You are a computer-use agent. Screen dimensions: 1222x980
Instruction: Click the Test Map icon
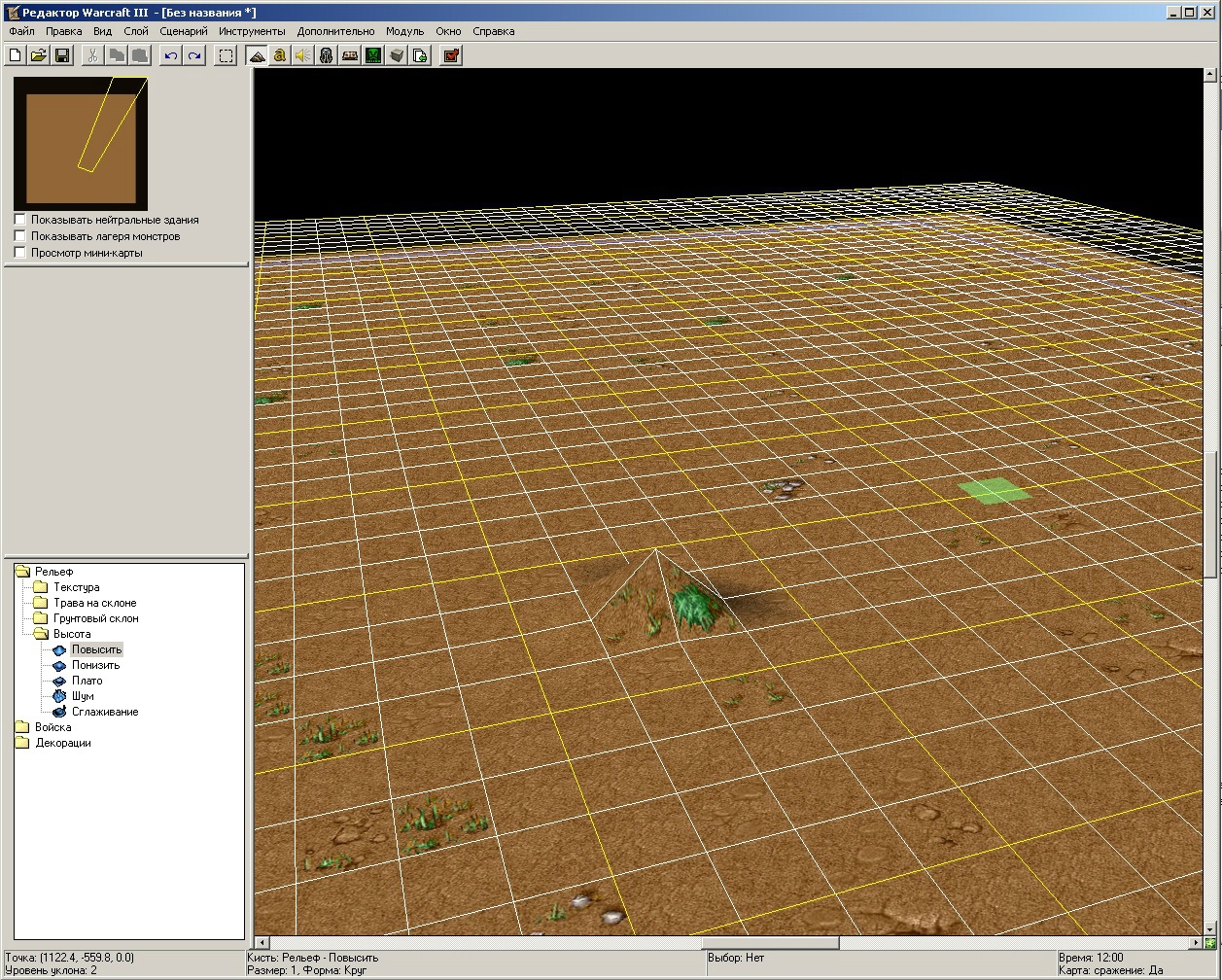(x=451, y=55)
